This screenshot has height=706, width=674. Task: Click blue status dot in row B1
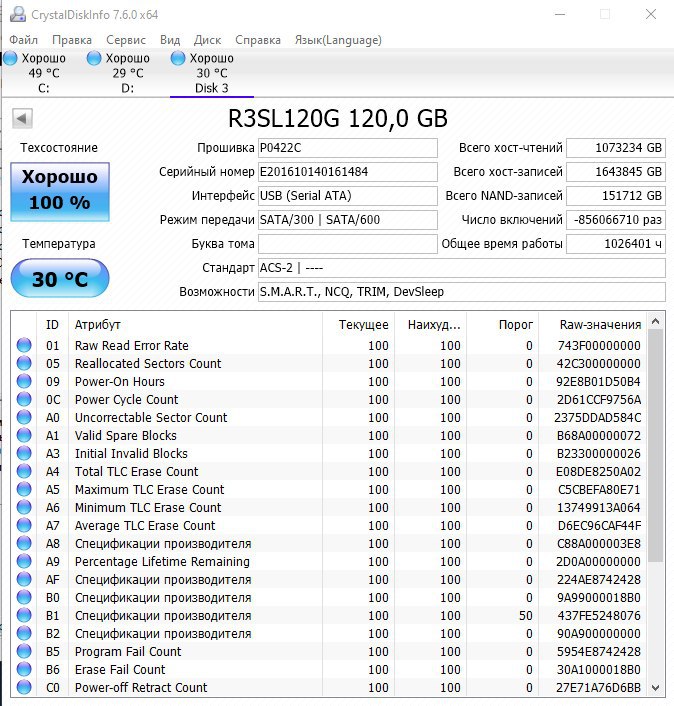[24, 615]
